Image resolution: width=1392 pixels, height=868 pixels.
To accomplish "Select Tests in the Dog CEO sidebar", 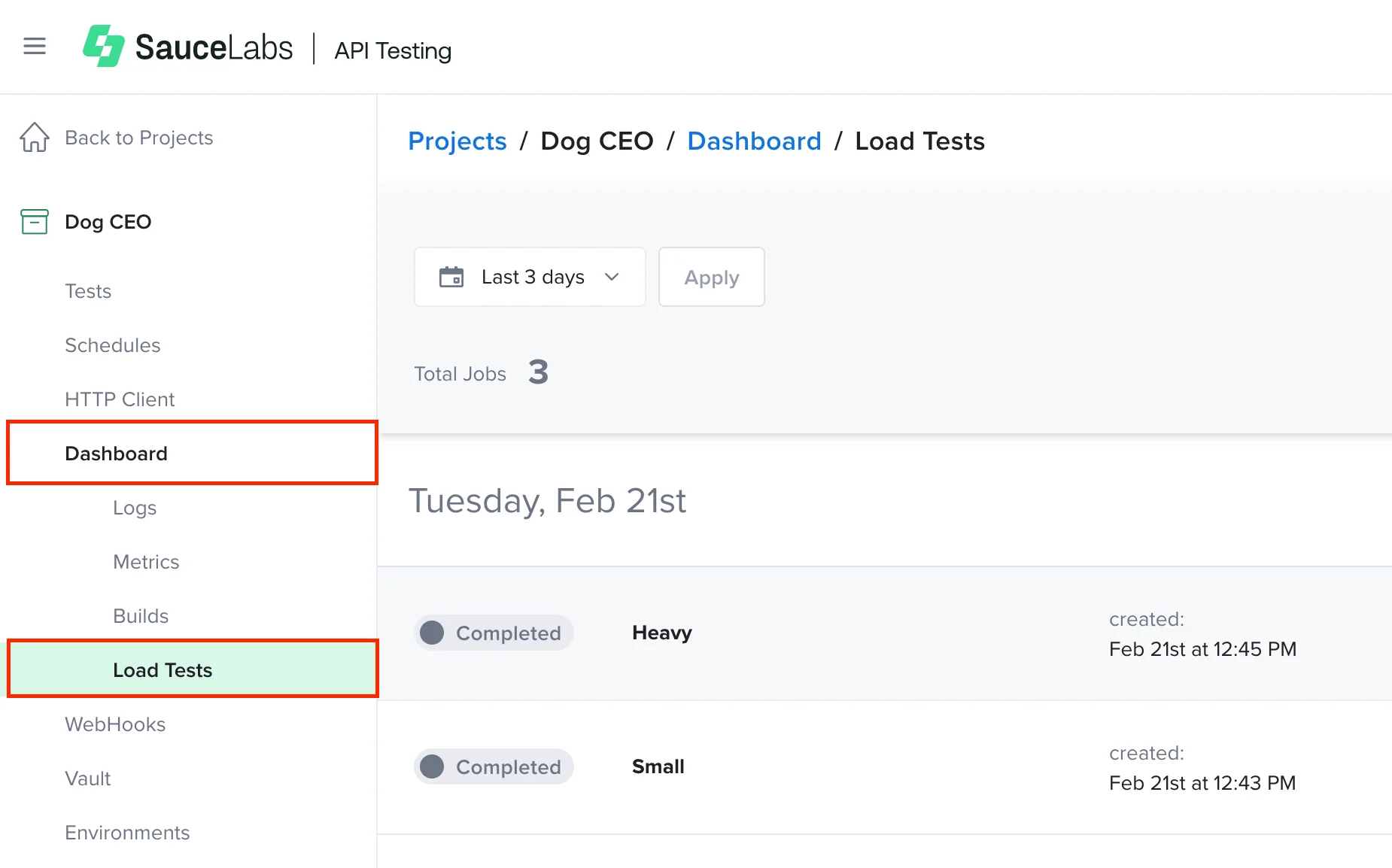I will (88, 291).
